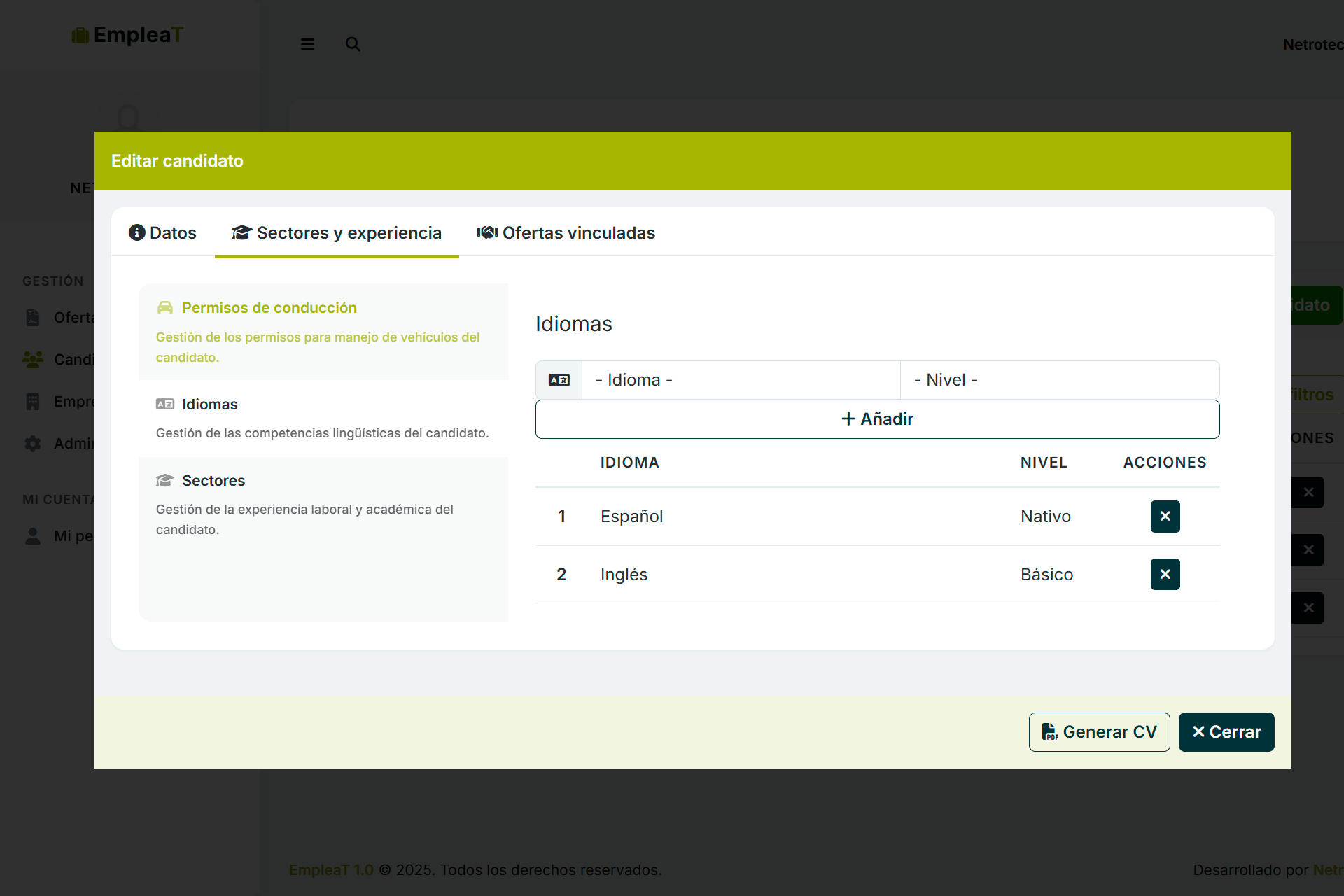Open the hamburger menu icon

[307, 44]
